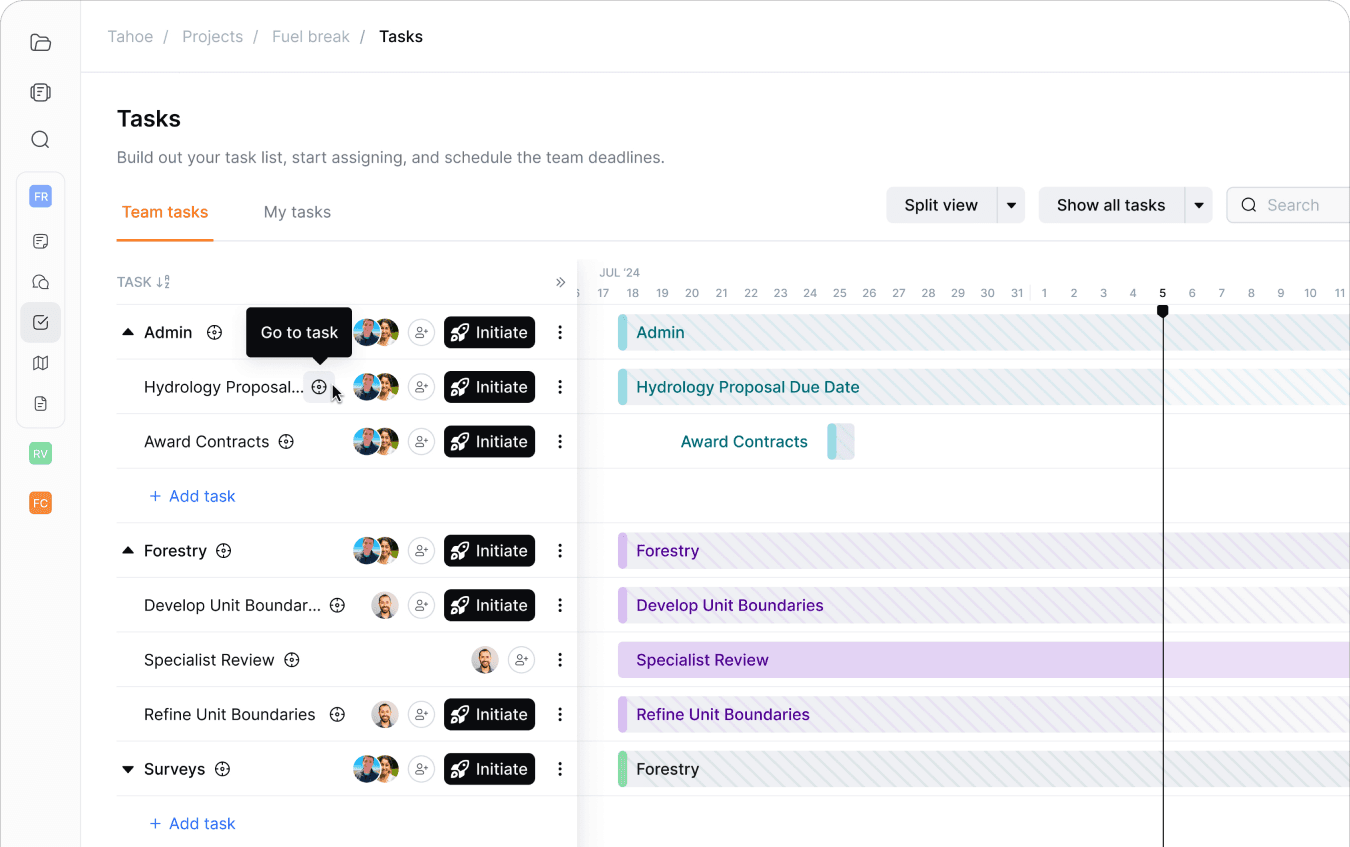Image resolution: width=1350 pixels, height=847 pixels.
Task: Select the tasks checklist icon in the sidebar
Action: tap(41, 322)
